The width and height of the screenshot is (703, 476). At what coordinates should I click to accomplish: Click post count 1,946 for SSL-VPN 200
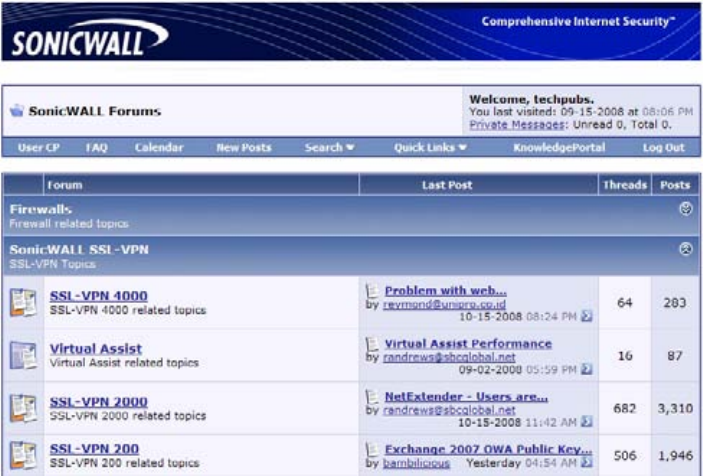pyautogui.click(x=675, y=455)
